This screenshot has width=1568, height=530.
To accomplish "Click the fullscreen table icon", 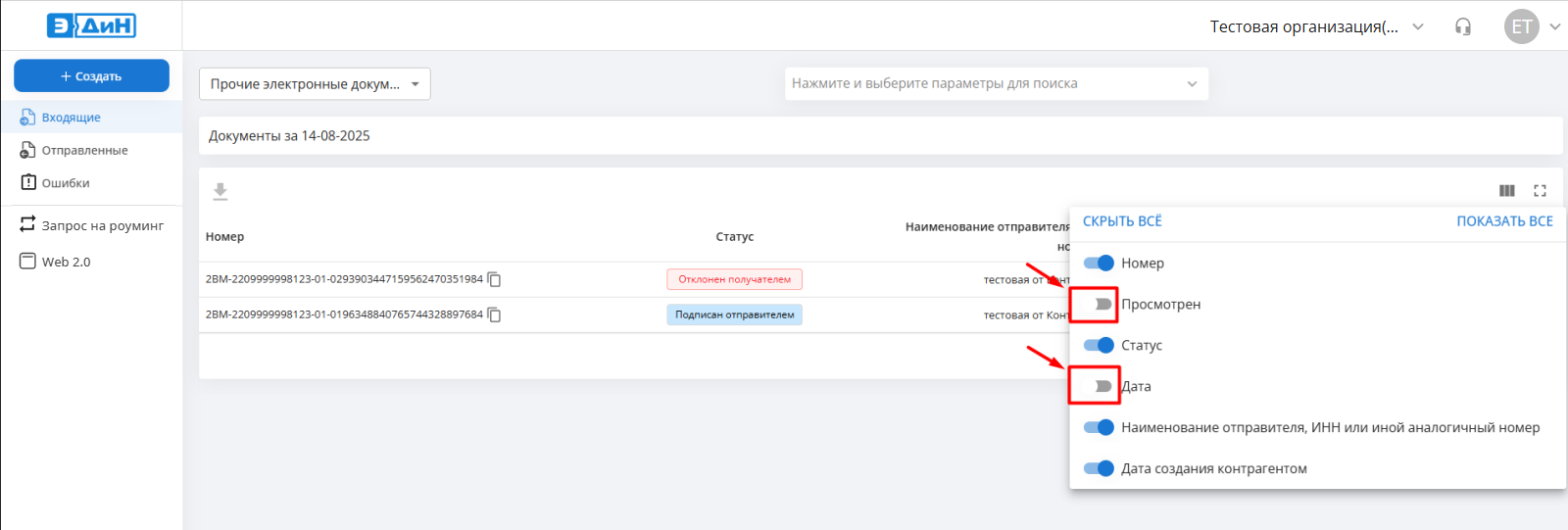I will tap(1540, 191).
